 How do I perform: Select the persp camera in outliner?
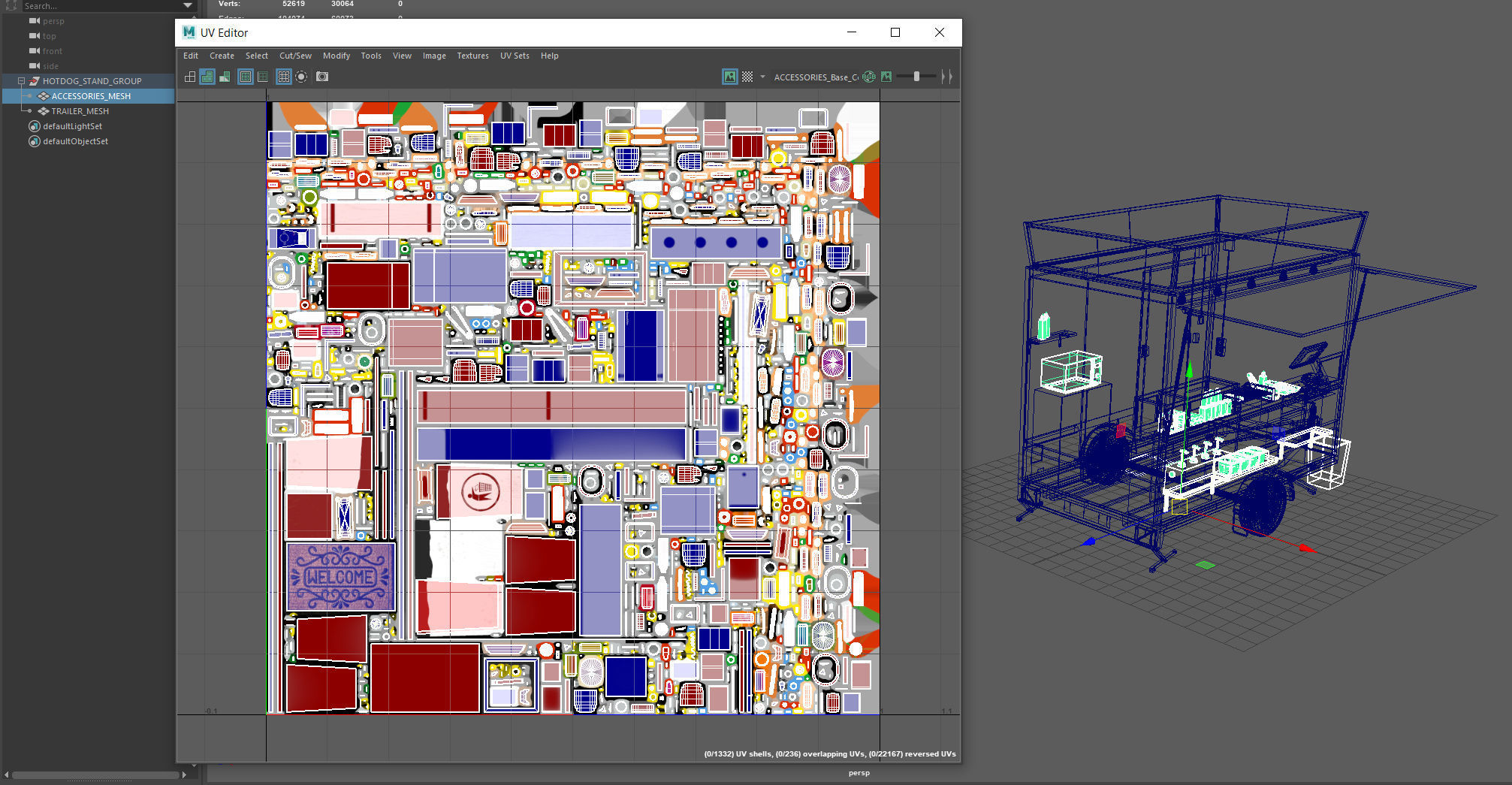tap(53, 21)
